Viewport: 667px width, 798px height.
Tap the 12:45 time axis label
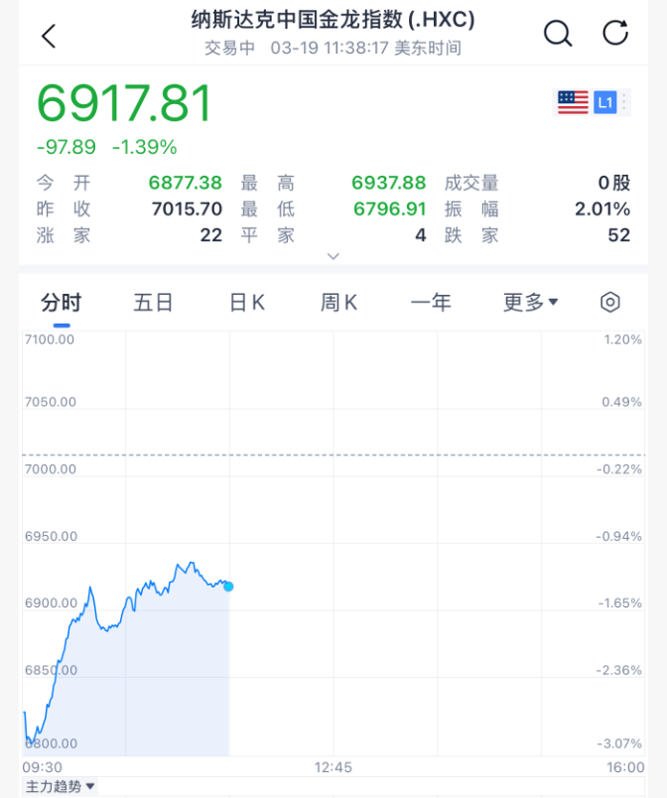333,767
